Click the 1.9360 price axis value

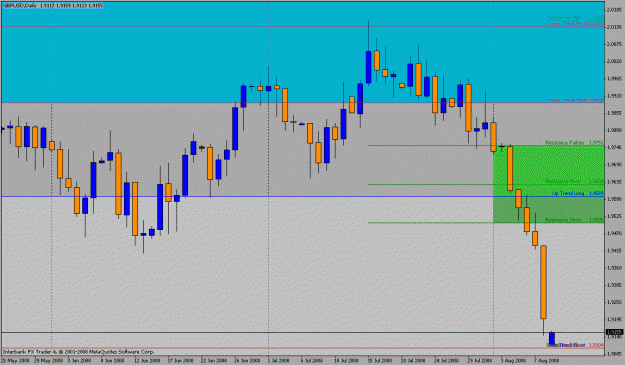coord(615,268)
